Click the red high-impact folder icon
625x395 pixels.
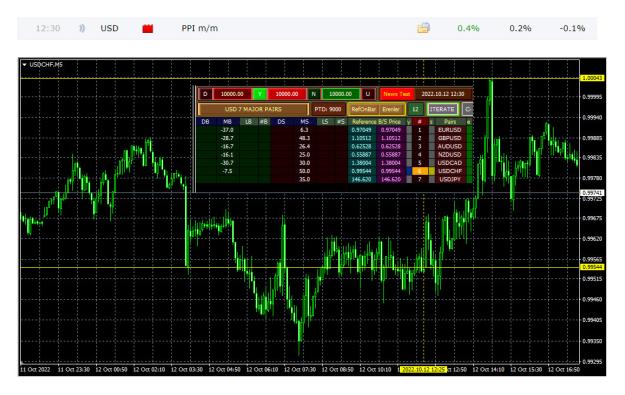148,28
